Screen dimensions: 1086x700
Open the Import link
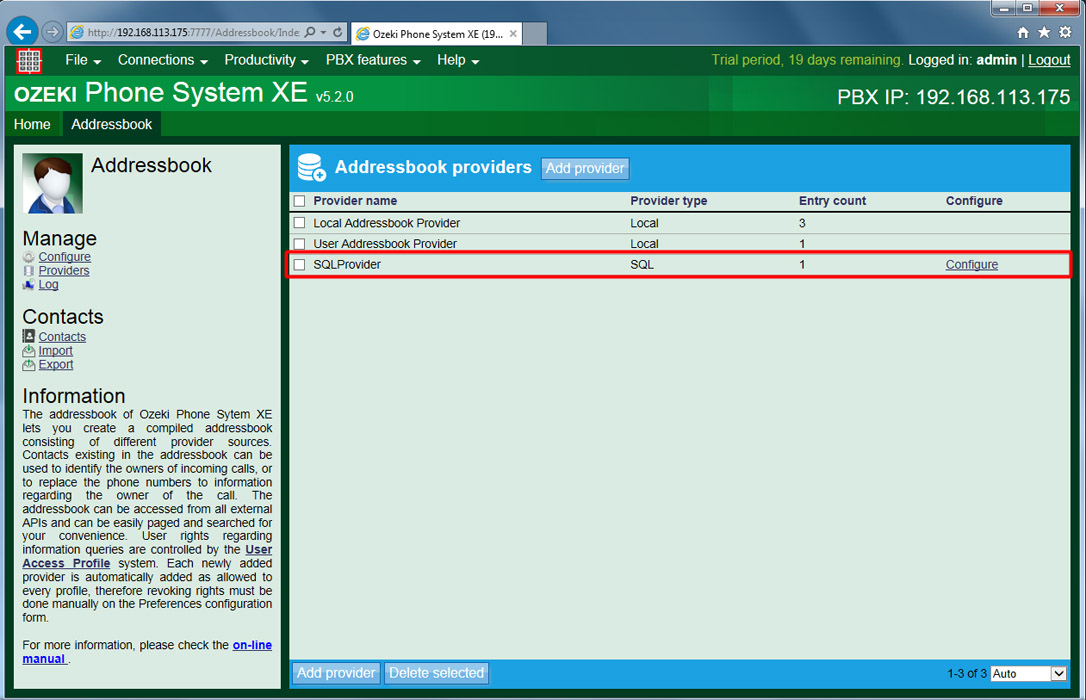(55, 350)
